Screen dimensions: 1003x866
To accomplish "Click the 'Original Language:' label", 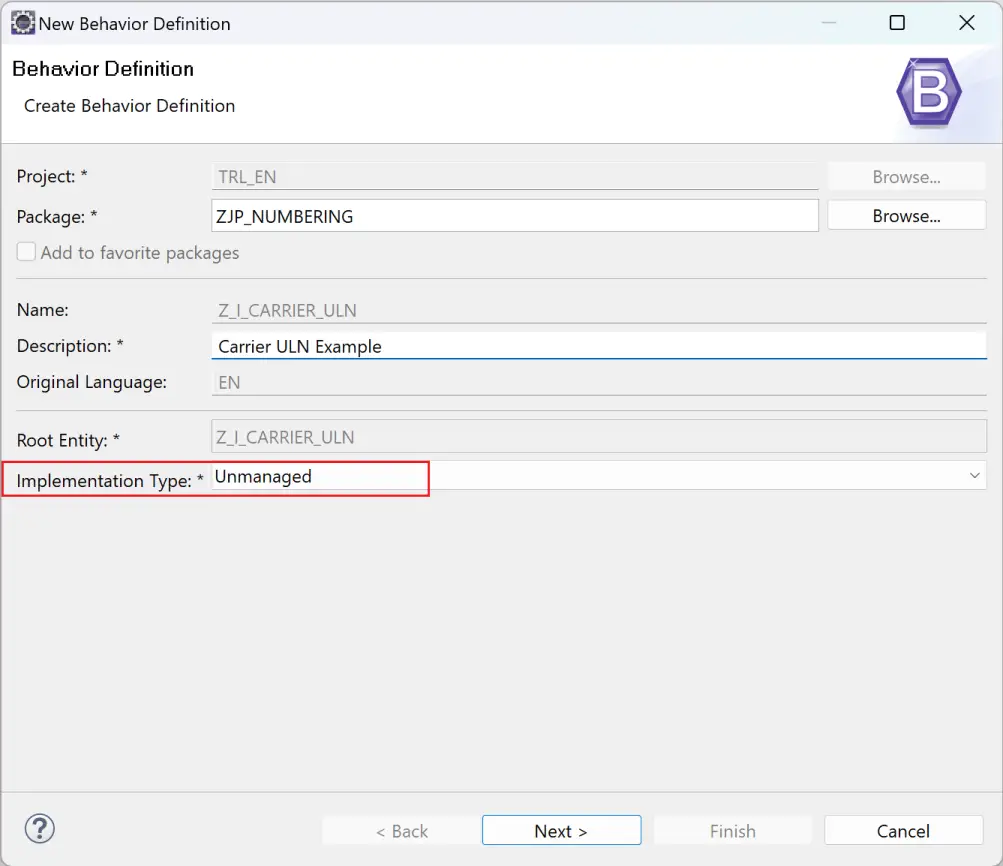I will (x=91, y=382).
